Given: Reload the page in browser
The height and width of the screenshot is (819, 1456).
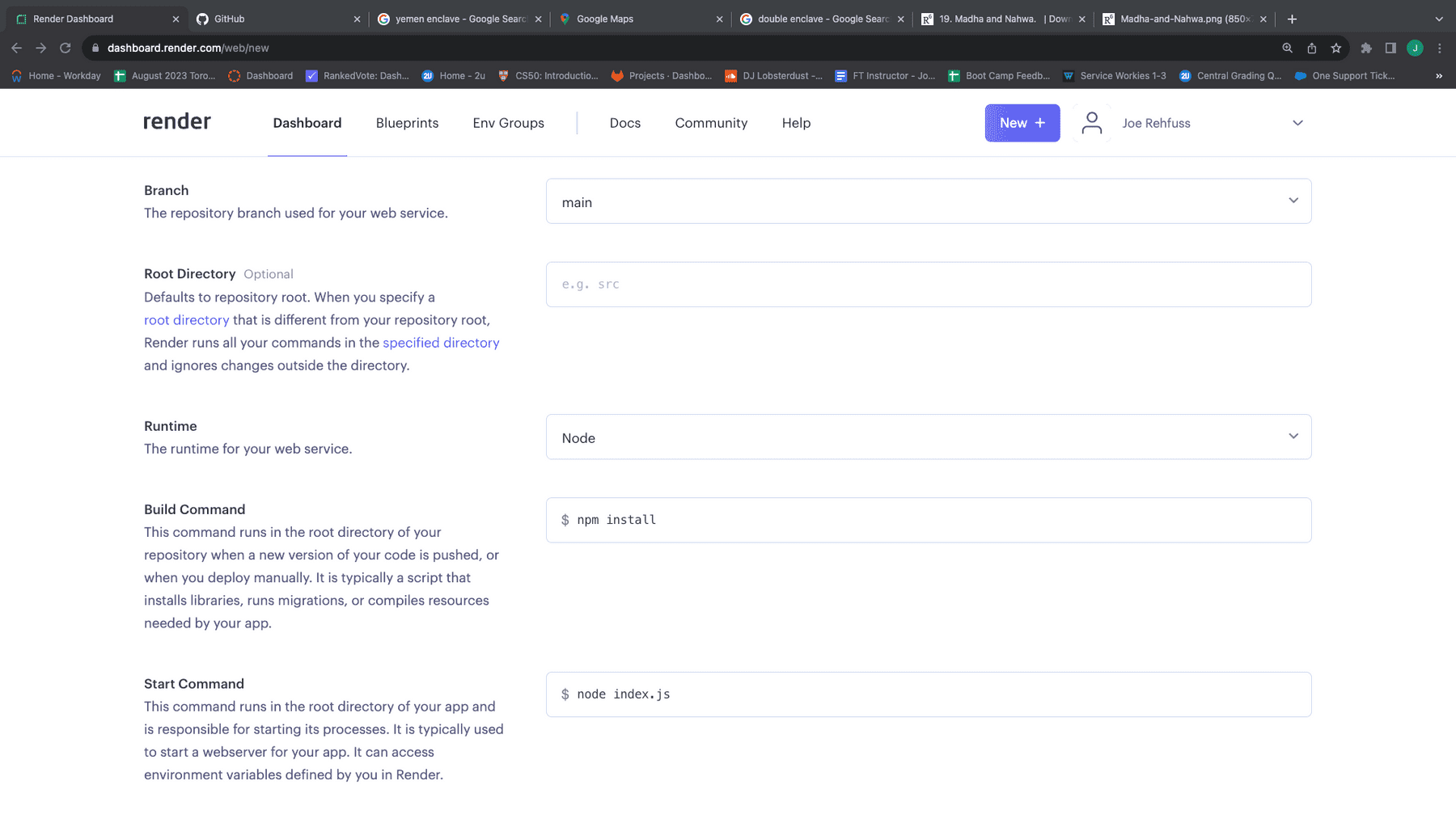Looking at the screenshot, I should pos(66,49).
